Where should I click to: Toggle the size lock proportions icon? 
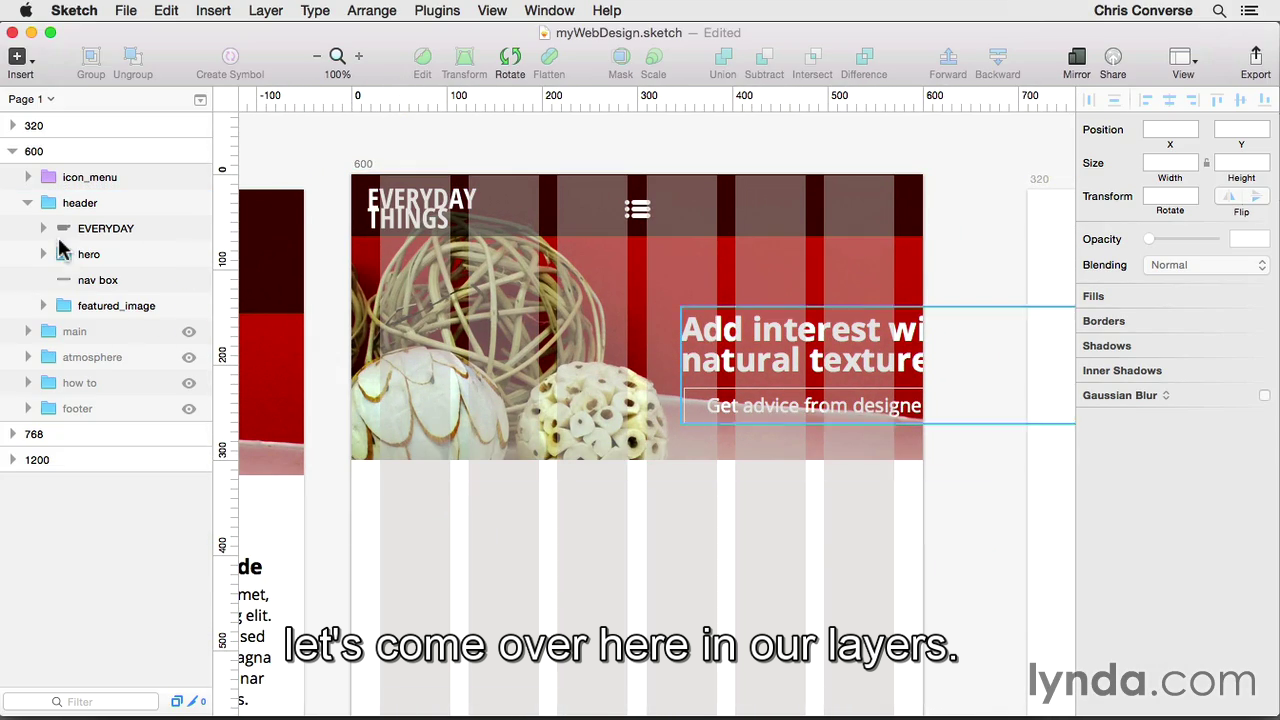(1206, 163)
